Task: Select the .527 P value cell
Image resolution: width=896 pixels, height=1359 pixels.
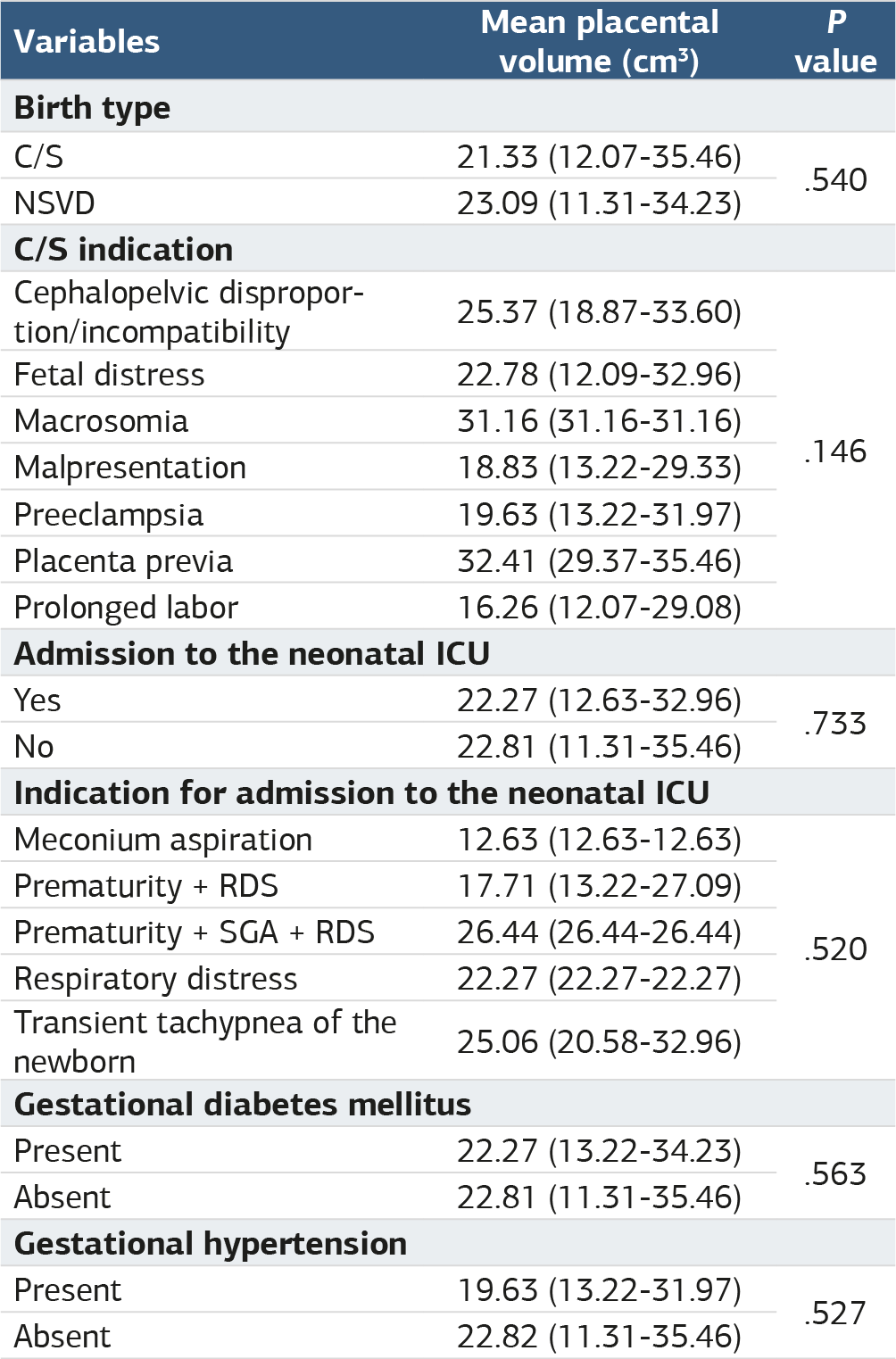Action: [836, 1313]
